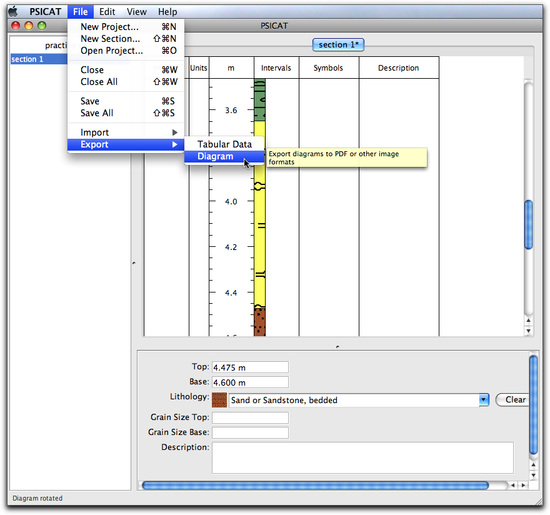
Task: Click properties panel scroll up arrow
Action: pos(533,465)
